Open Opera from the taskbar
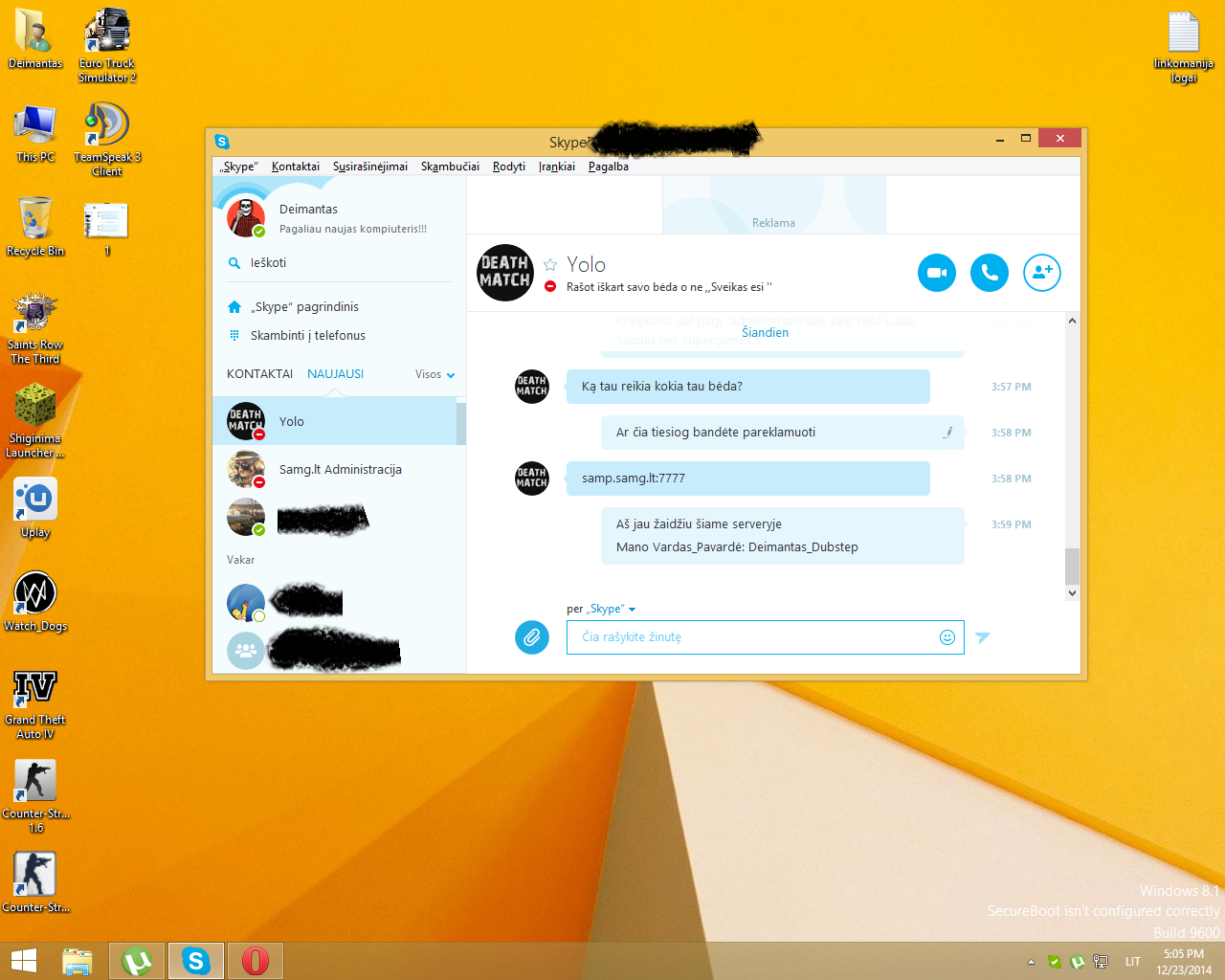The width and height of the screenshot is (1225, 980). pos(255,961)
